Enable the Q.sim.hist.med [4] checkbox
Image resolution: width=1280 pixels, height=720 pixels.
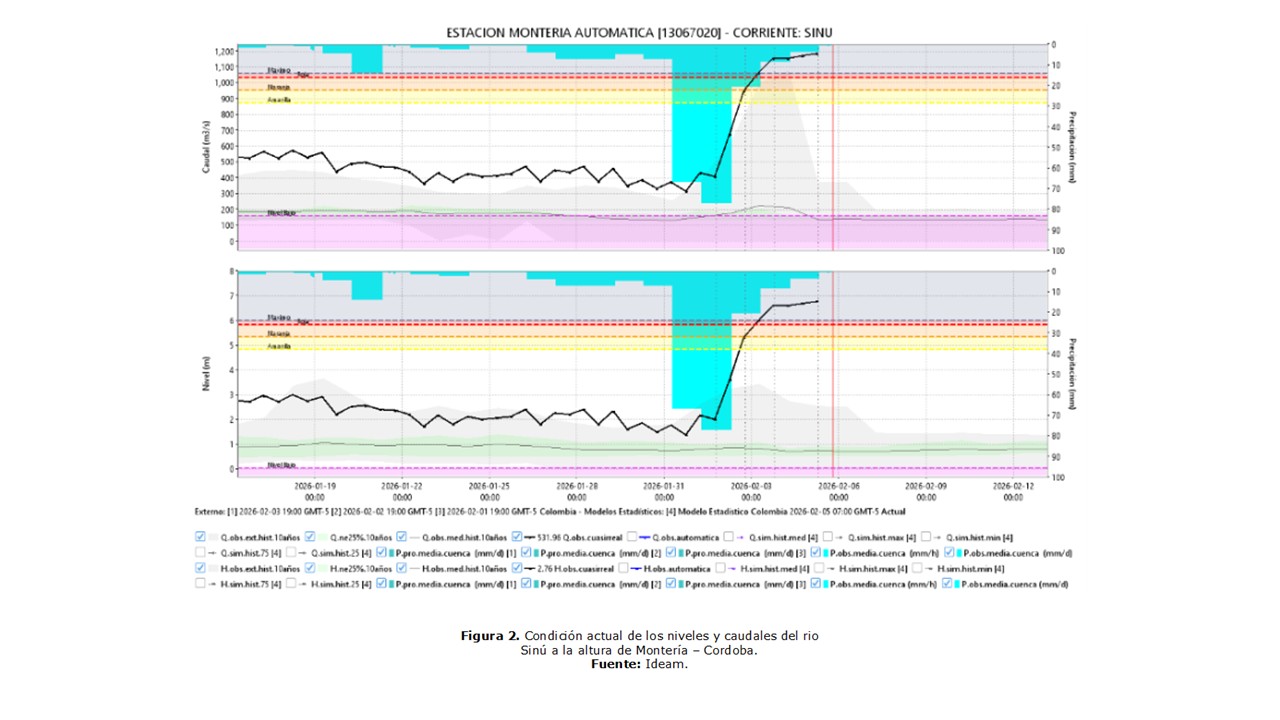pyautogui.click(x=729, y=537)
